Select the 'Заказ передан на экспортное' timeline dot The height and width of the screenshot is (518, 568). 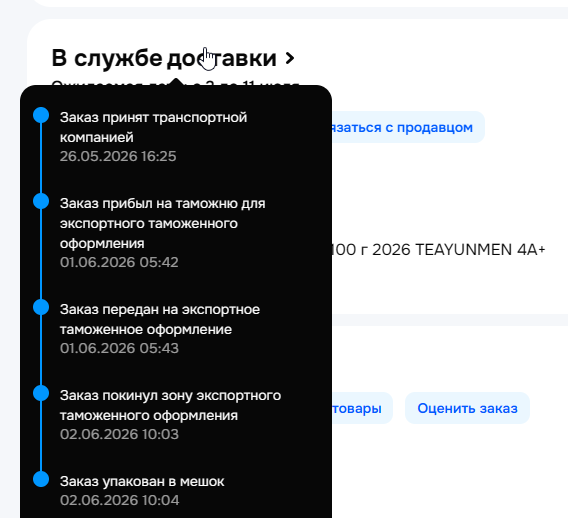click(41, 307)
